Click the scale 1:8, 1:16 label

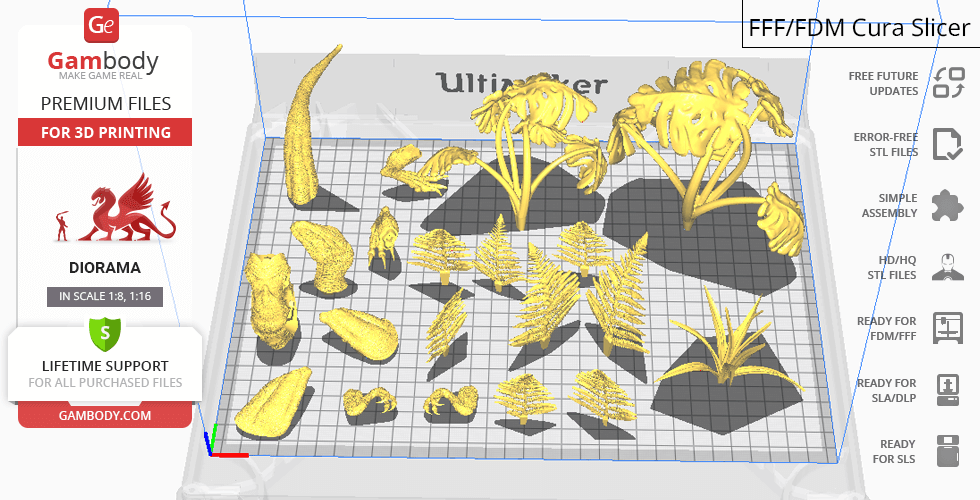click(x=105, y=296)
